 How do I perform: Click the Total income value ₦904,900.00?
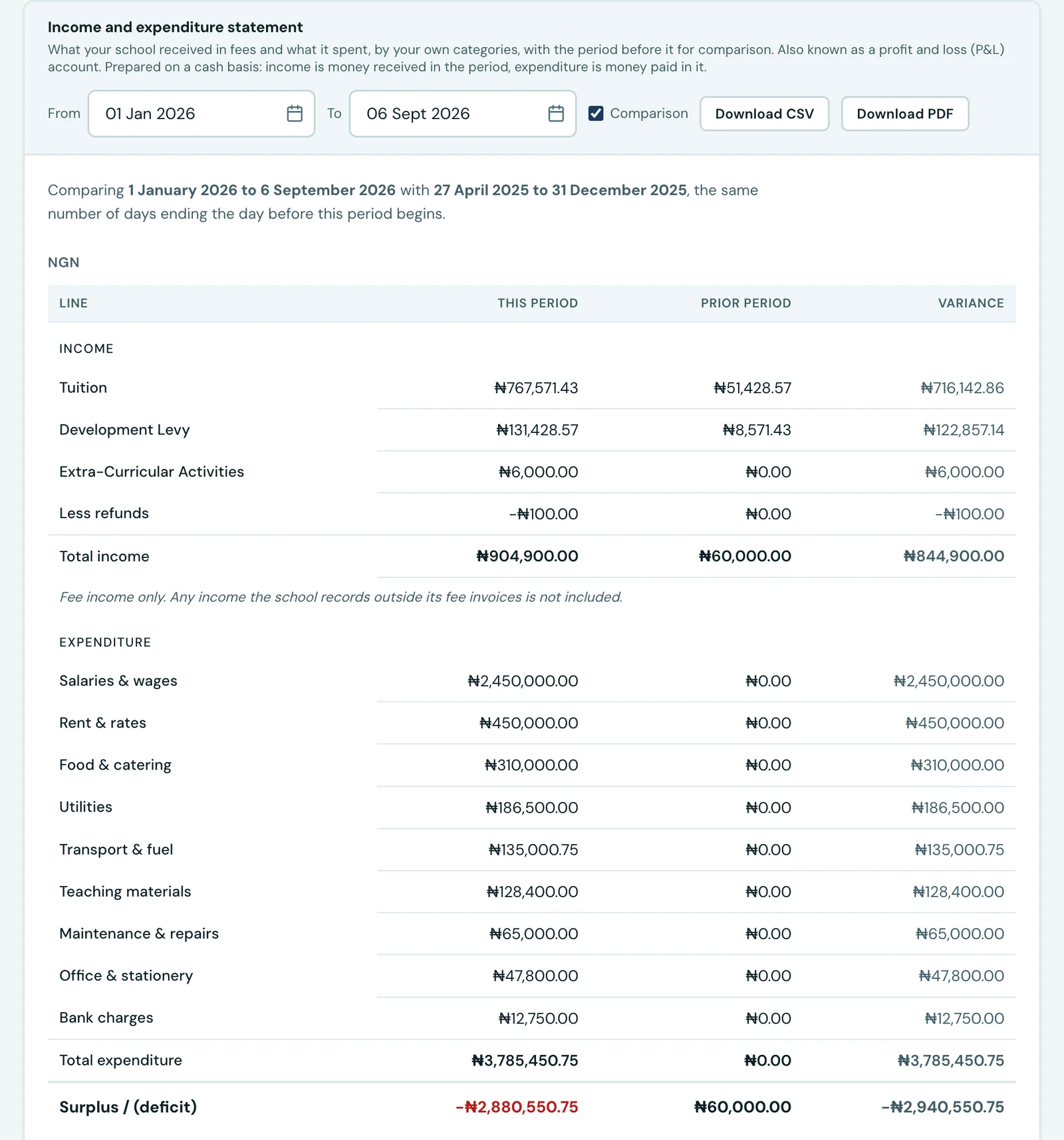(527, 556)
